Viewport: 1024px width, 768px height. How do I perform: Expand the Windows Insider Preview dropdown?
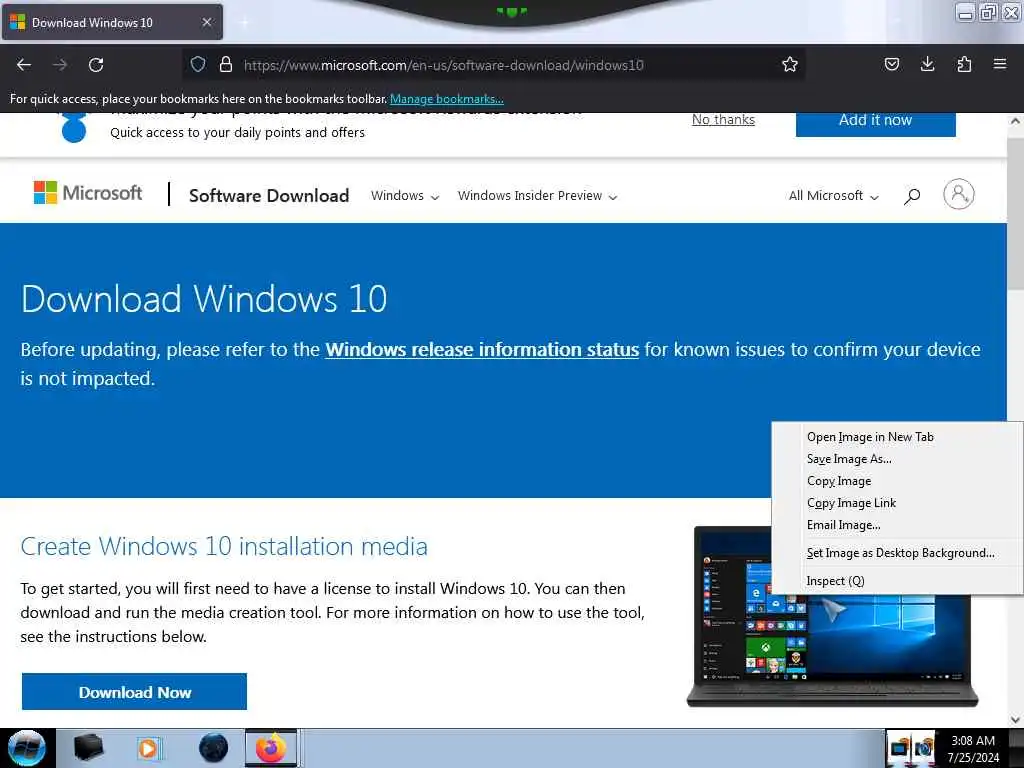click(537, 196)
